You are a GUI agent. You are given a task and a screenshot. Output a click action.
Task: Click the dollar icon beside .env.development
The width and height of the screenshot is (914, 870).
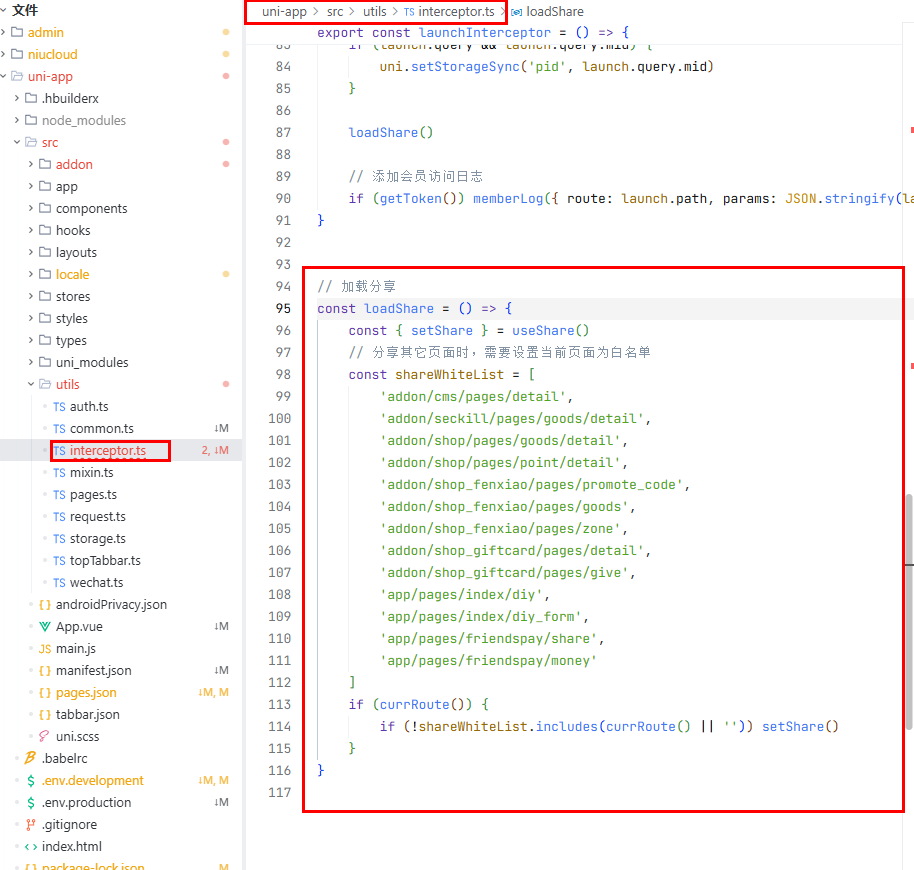point(31,781)
